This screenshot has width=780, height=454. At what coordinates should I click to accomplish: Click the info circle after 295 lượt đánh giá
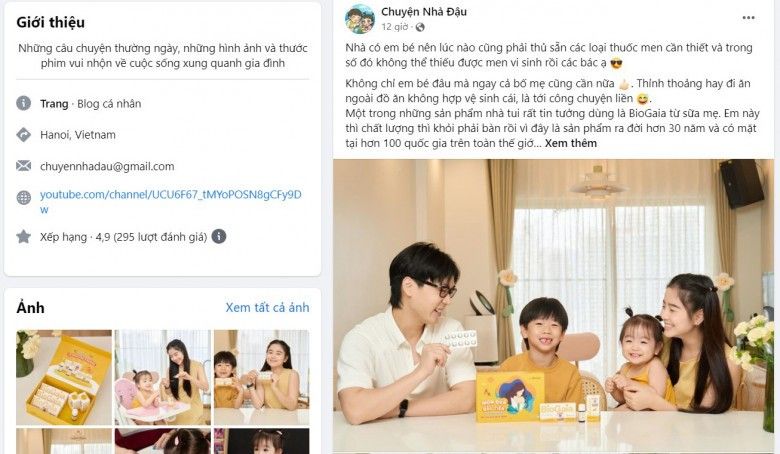[219, 236]
